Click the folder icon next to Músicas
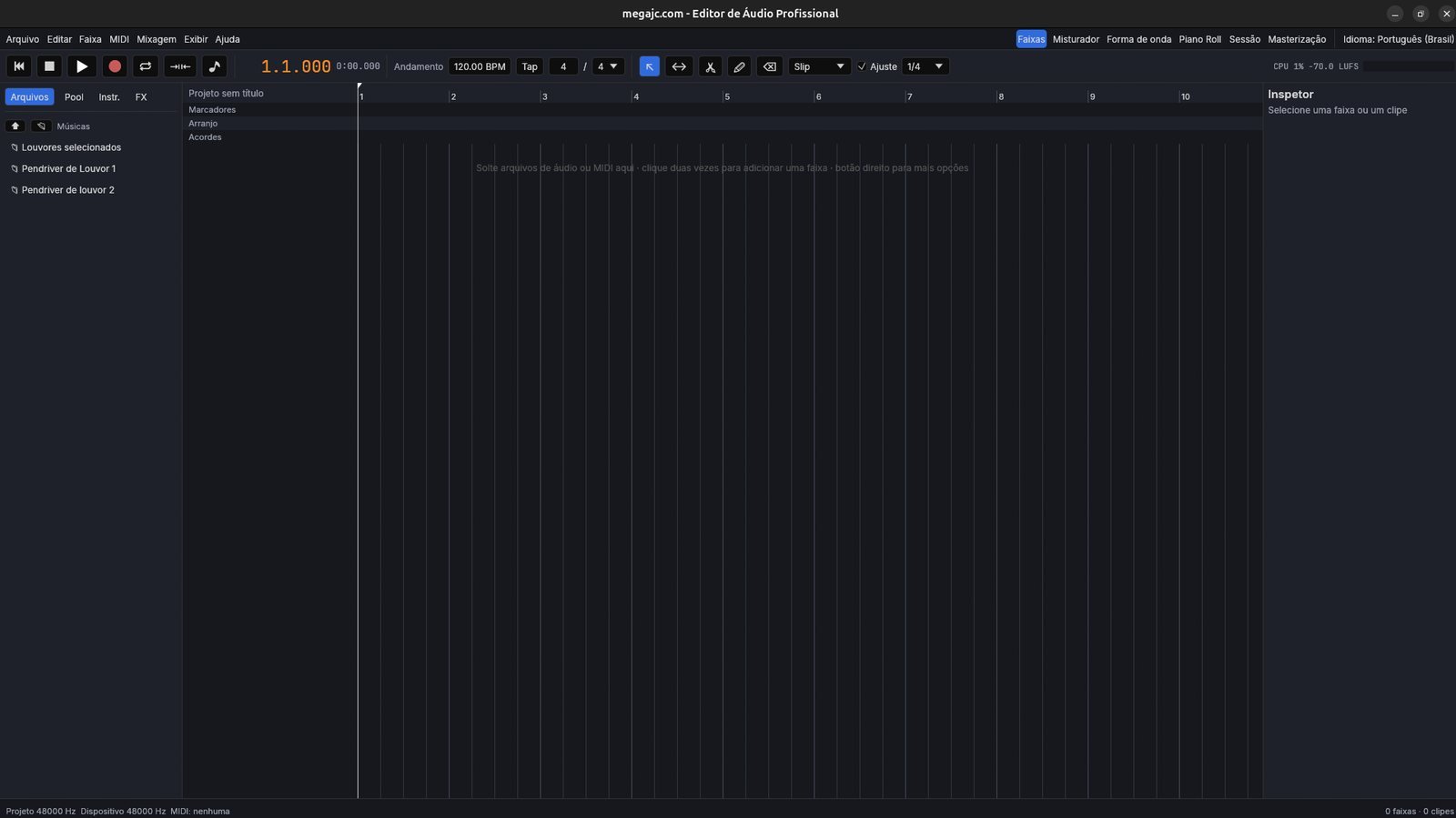 pyautogui.click(x=41, y=126)
